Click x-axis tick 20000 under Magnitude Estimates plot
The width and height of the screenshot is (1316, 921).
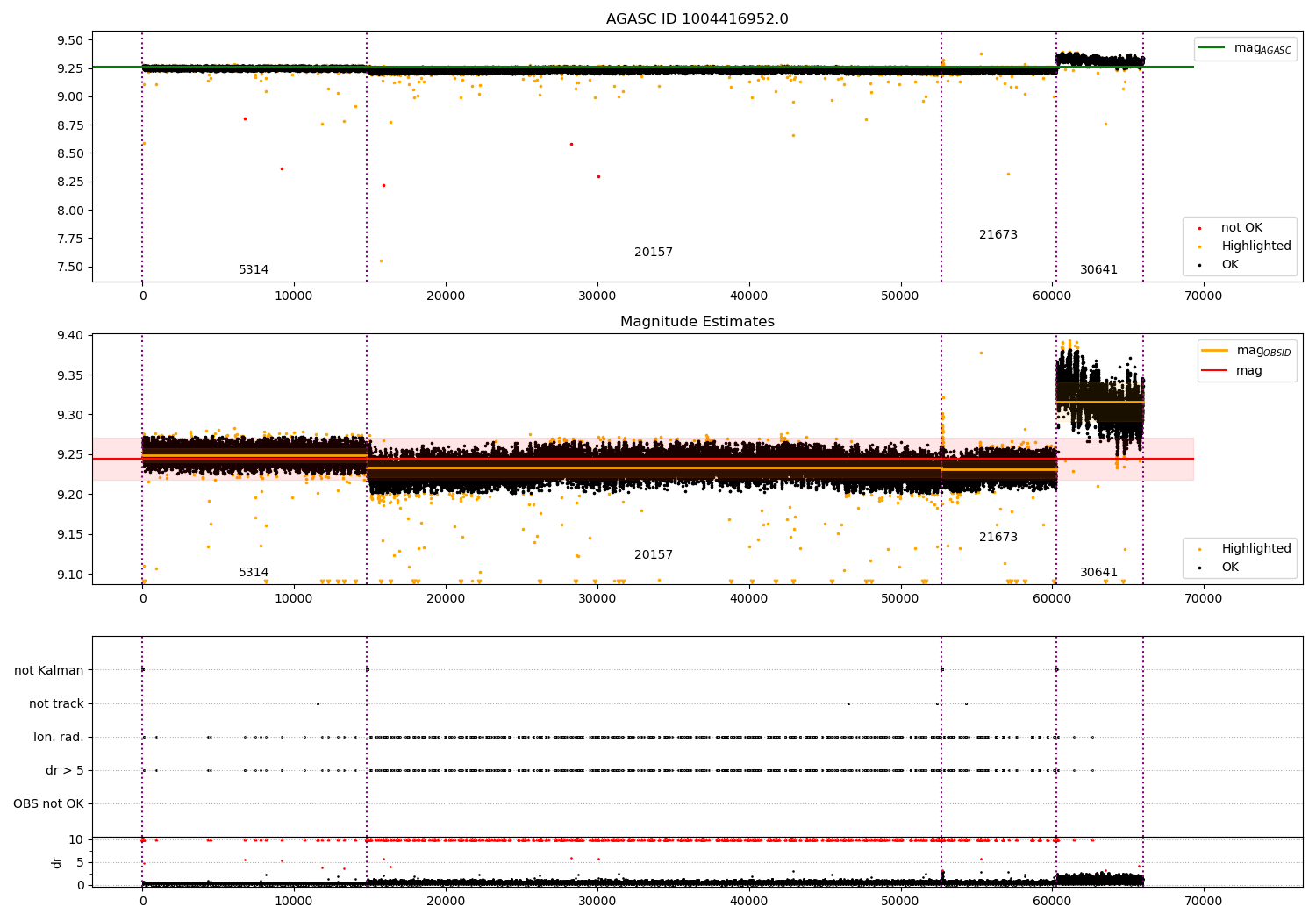click(446, 599)
